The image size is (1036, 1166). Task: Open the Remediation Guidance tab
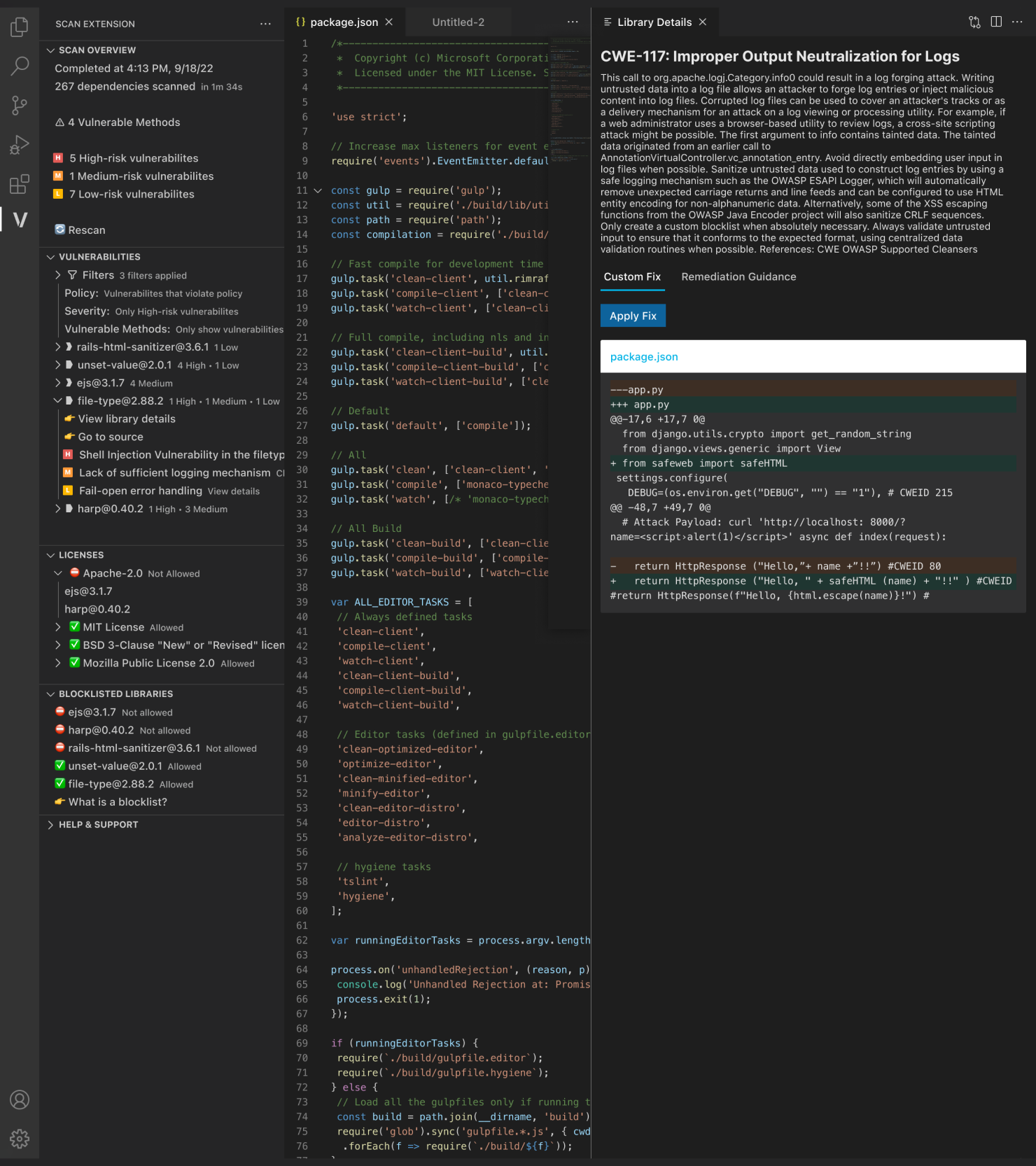(x=738, y=276)
